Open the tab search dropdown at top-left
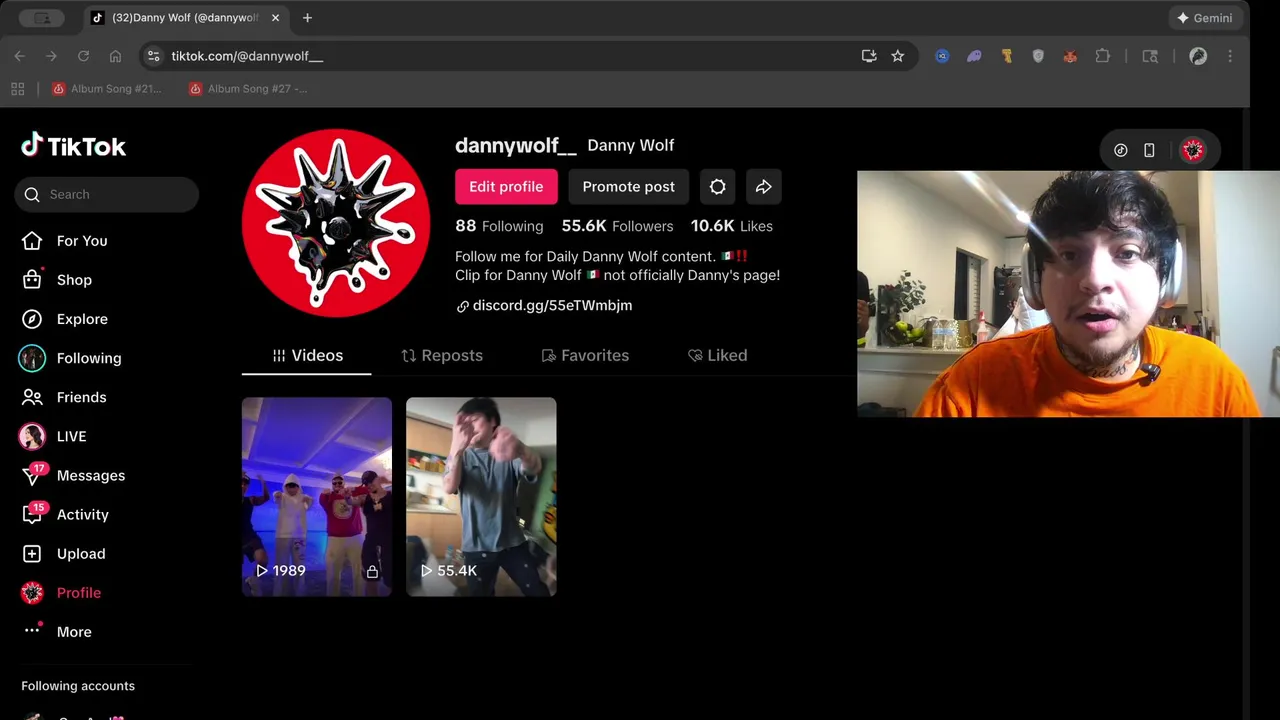 [x=42, y=18]
